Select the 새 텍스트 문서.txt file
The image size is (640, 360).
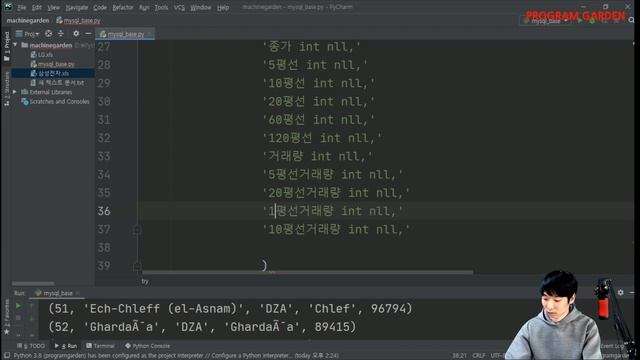[57, 83]
